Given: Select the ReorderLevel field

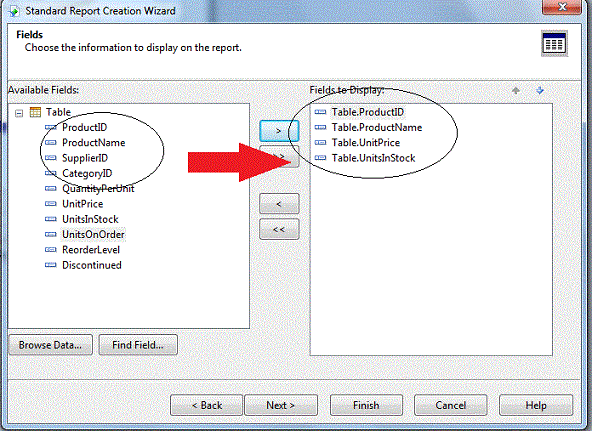Looking at the screenshot, I should (91, 250).
